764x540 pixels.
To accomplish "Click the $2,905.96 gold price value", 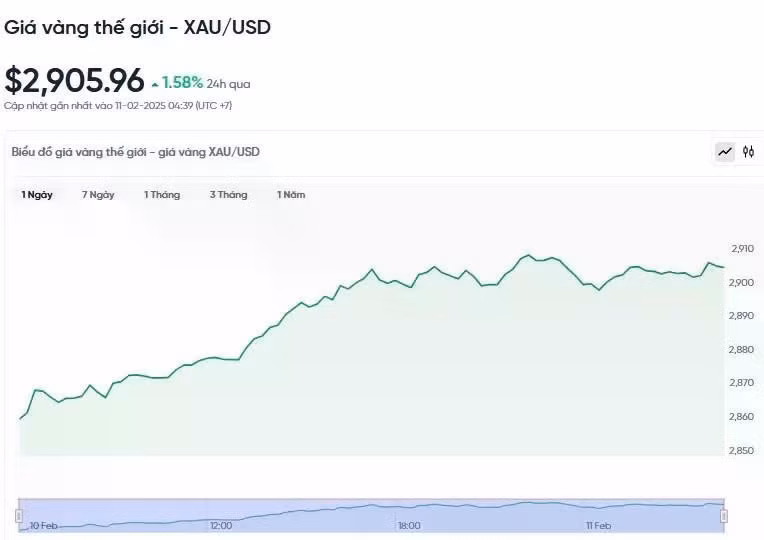I will [74, 81].
